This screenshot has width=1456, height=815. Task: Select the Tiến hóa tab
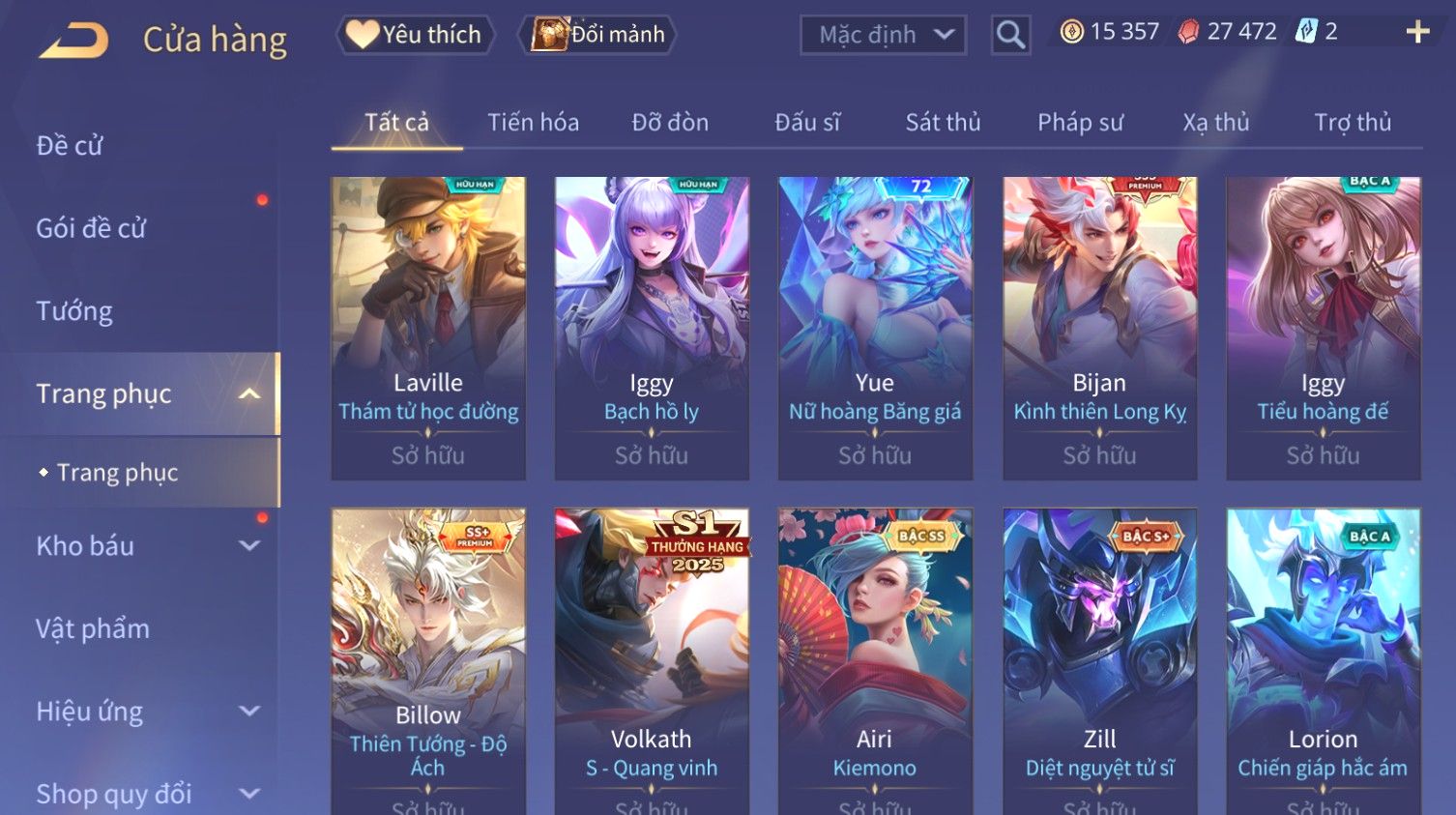click(x=533, y=123)
